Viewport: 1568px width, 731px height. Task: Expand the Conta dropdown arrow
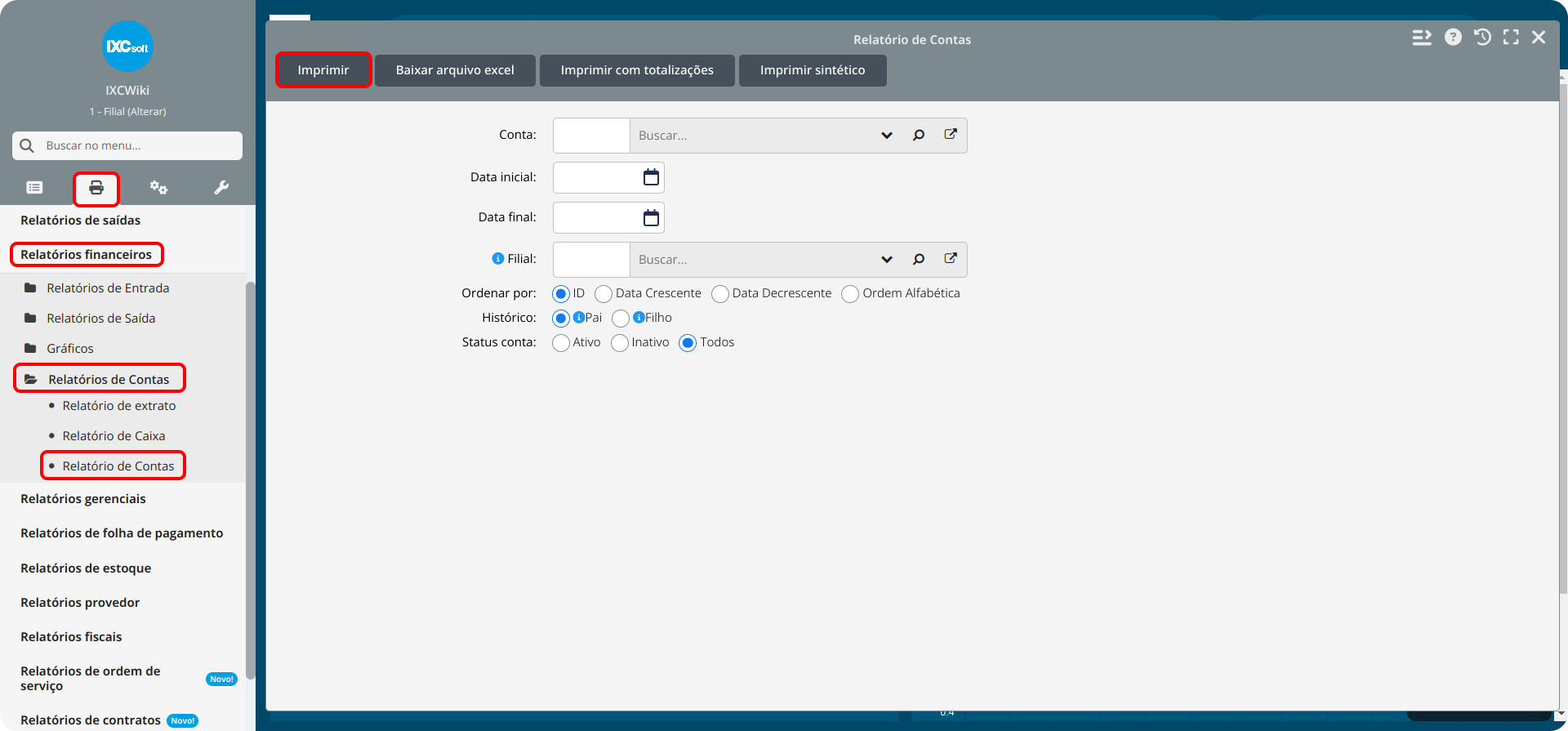(887, 136)
